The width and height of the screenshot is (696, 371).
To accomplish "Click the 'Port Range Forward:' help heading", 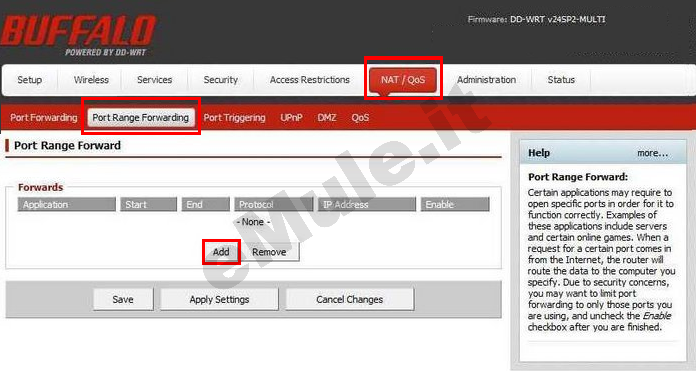I will pyautogui.click(x=578, y=177).
